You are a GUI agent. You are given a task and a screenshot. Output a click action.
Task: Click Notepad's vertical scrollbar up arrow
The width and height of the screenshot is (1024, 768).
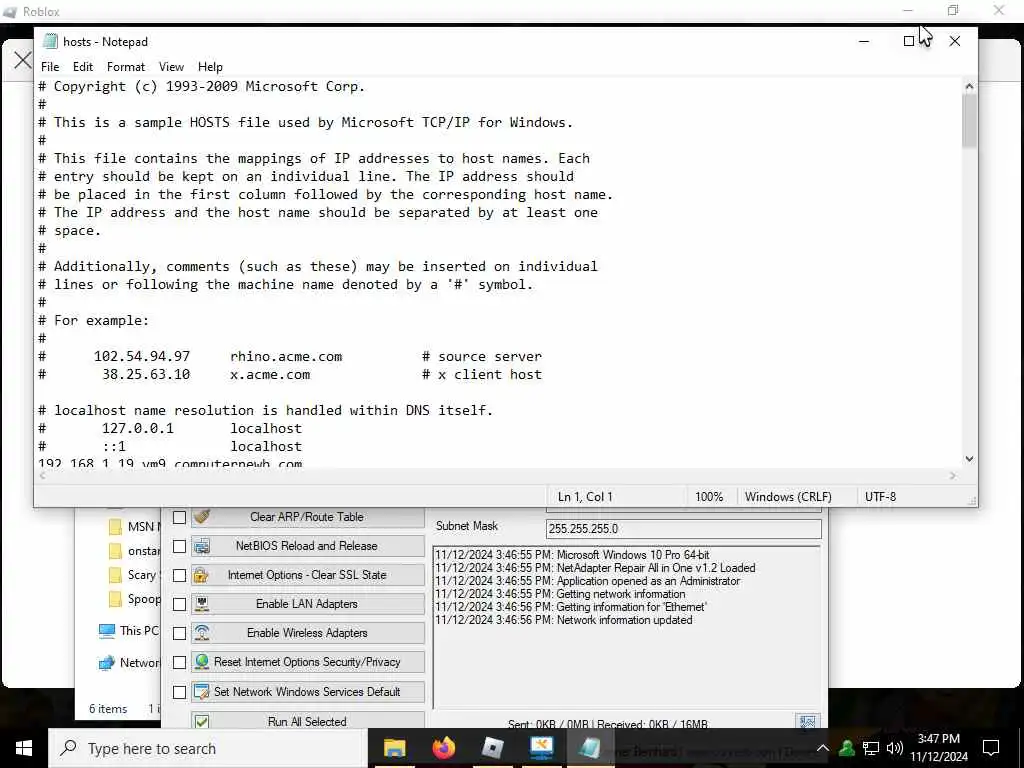point(969,86)
